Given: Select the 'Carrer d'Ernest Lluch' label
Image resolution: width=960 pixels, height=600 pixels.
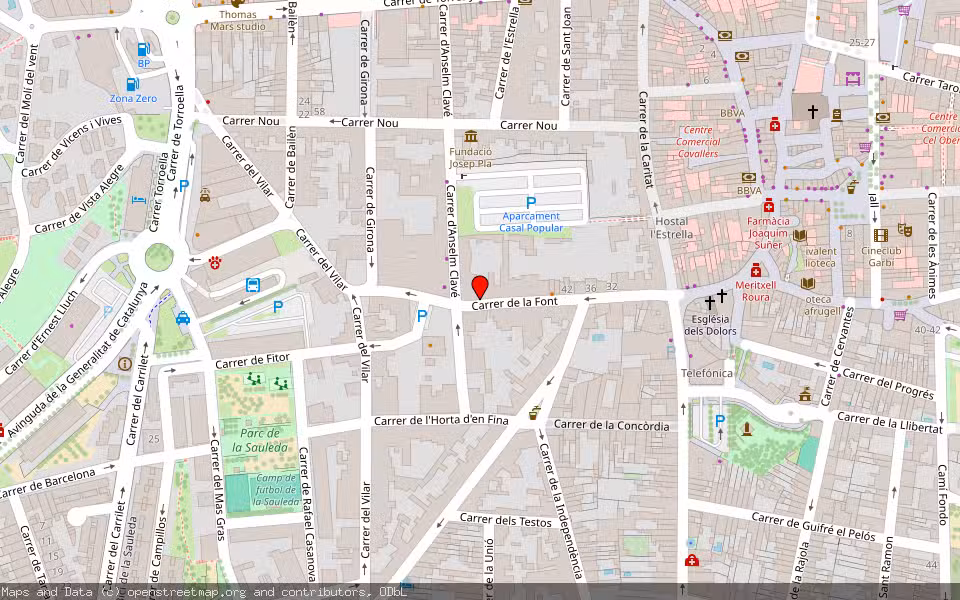Looking at the screenshot, I should point(42,332).
